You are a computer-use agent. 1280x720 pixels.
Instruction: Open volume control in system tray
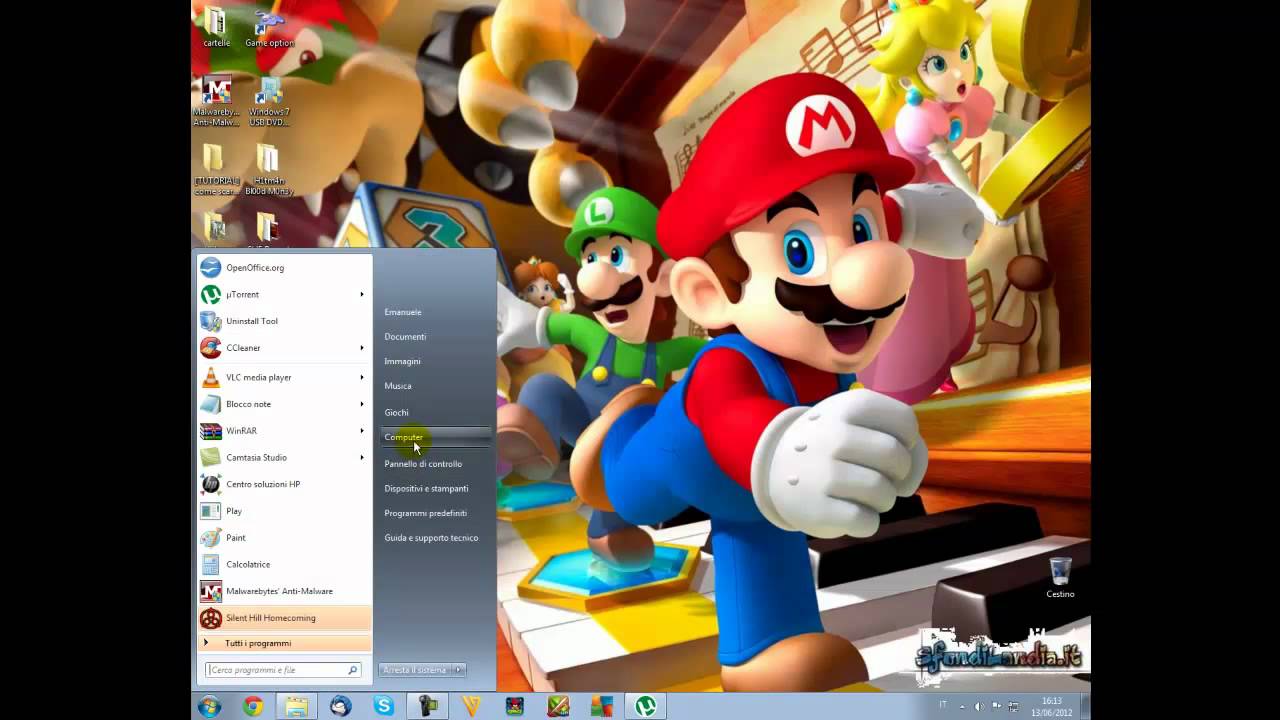pos(978,706)
